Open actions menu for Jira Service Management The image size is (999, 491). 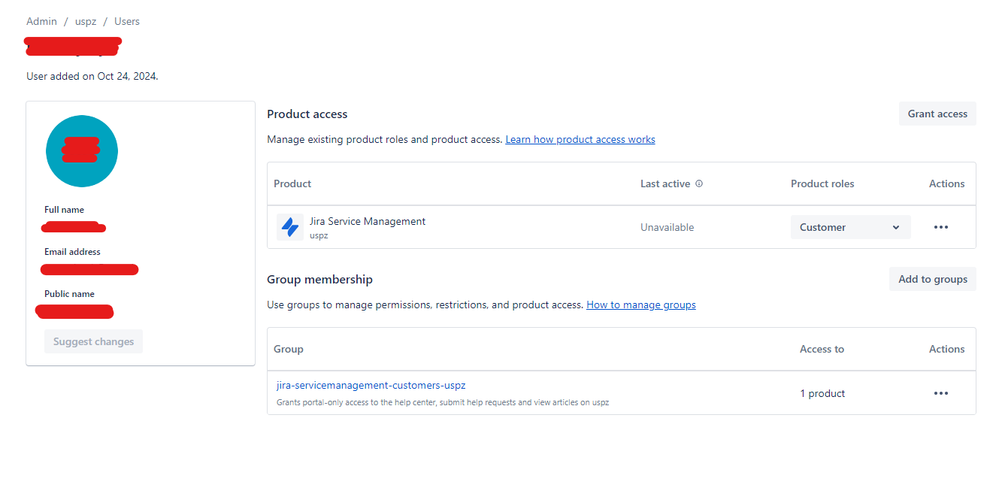(940, 227)
